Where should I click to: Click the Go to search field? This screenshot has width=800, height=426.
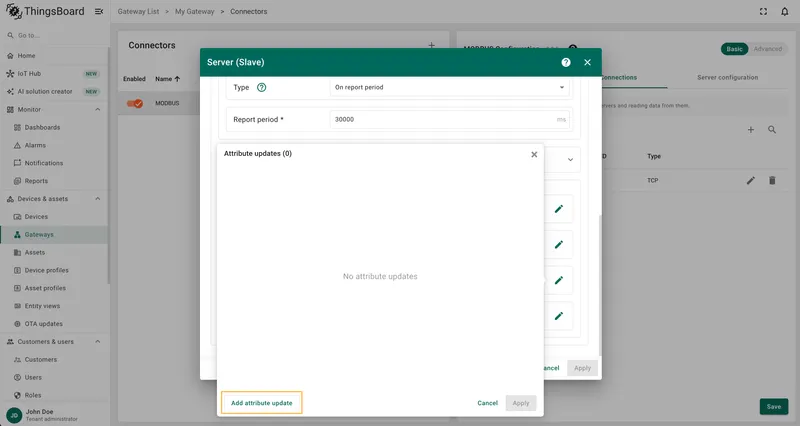pyautogui.click(x=54, y=35)
